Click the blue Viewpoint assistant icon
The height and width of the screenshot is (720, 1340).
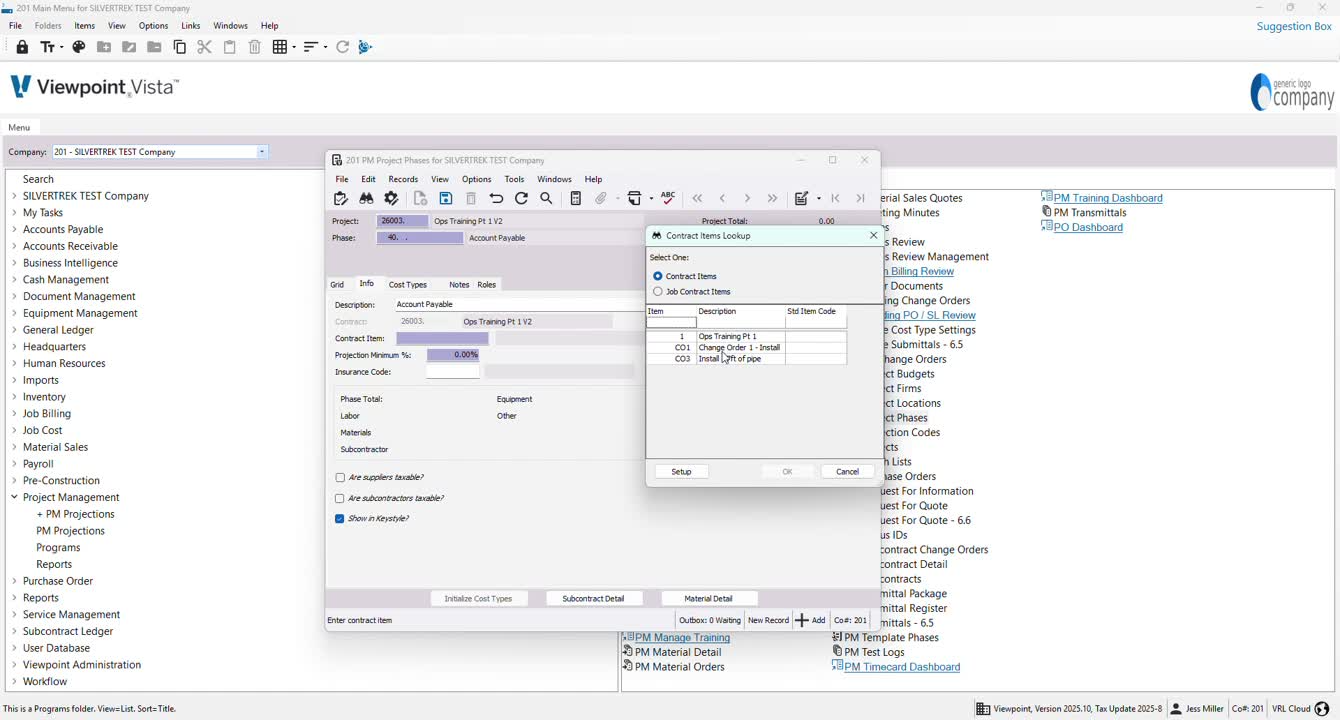click(365, 47)
